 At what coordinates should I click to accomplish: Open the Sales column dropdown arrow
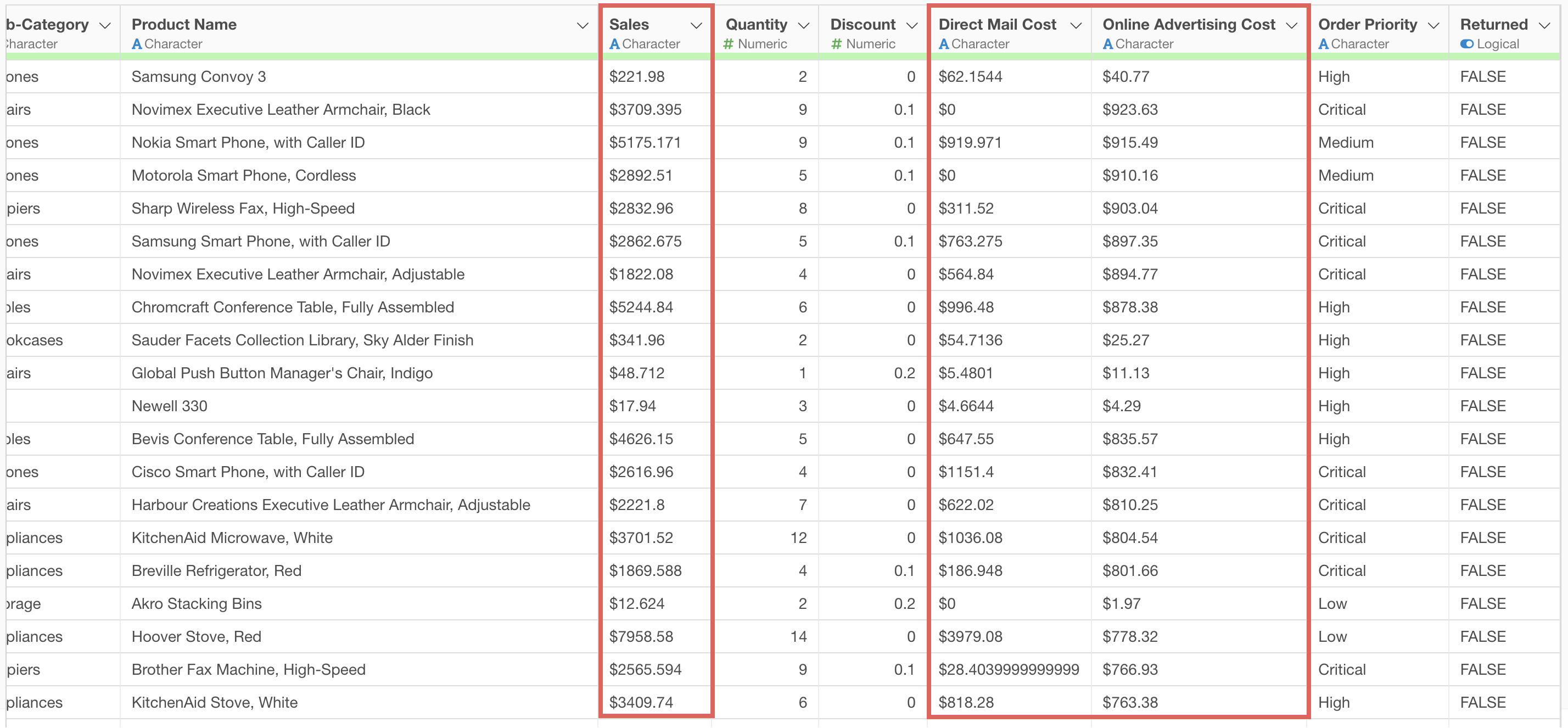pos(696,26)
